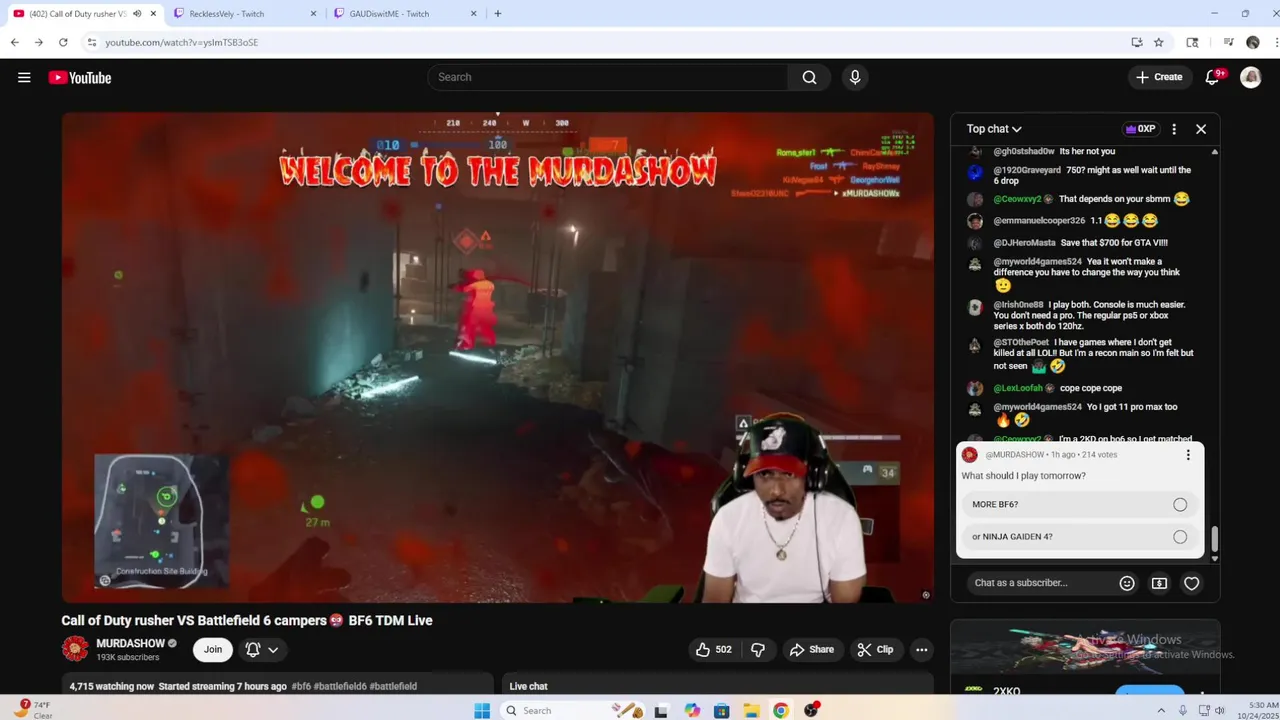Viewport: 1280px width, 720px height.
Task: Open live chat options three dots
Action: (1174, 129)
